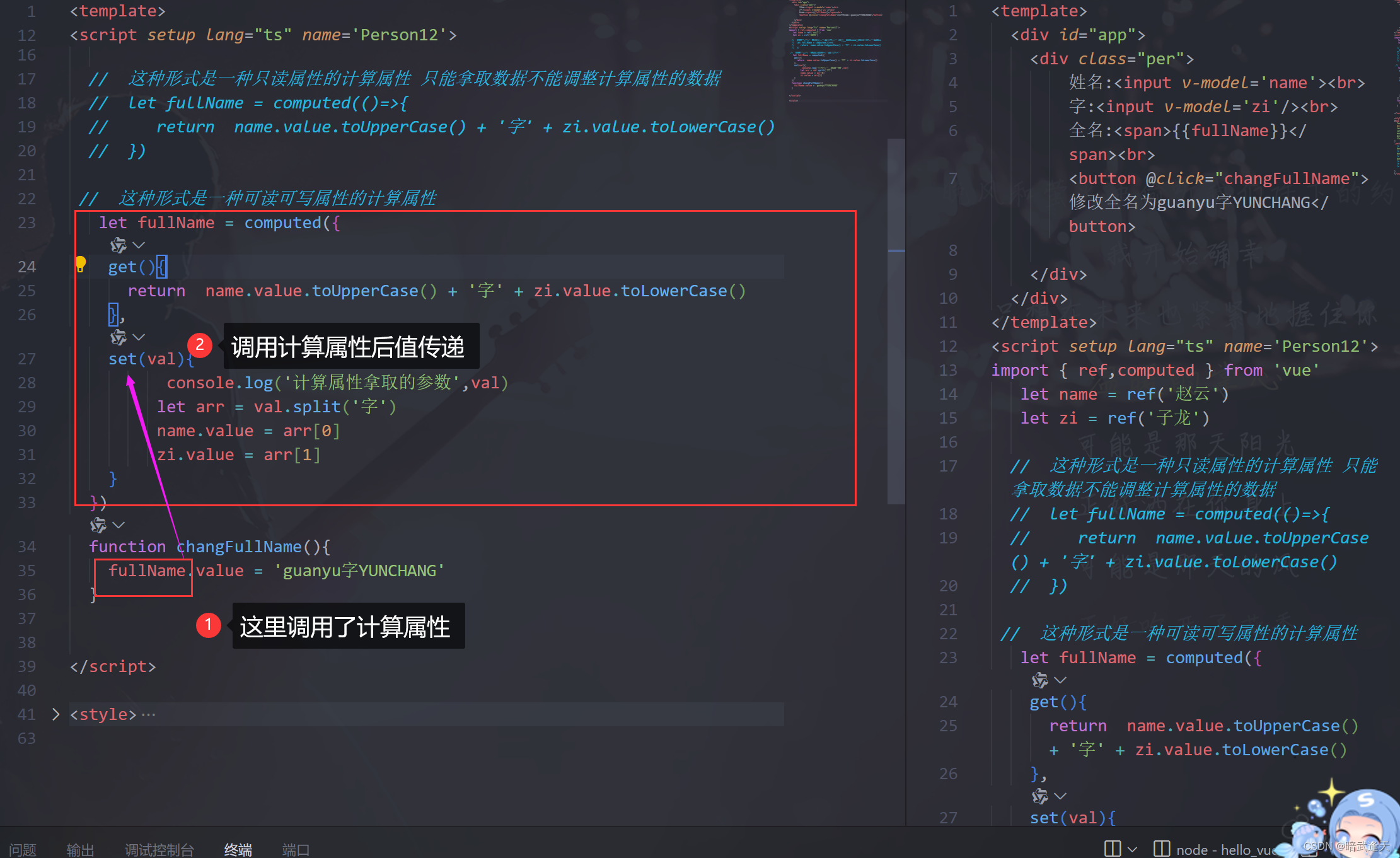Click the ellipsis after the folded <style> tag
Image resolution: width=1400 pixels, height=858 pixels.
tap(149, 714)
